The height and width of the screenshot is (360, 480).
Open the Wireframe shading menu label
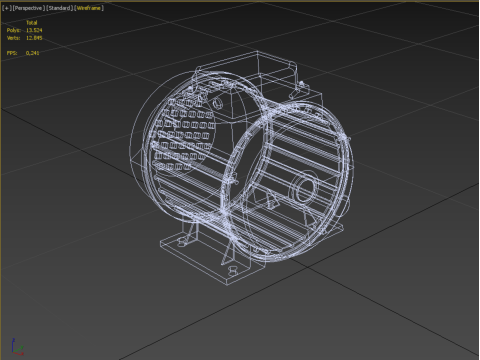(x=89, y=8)
